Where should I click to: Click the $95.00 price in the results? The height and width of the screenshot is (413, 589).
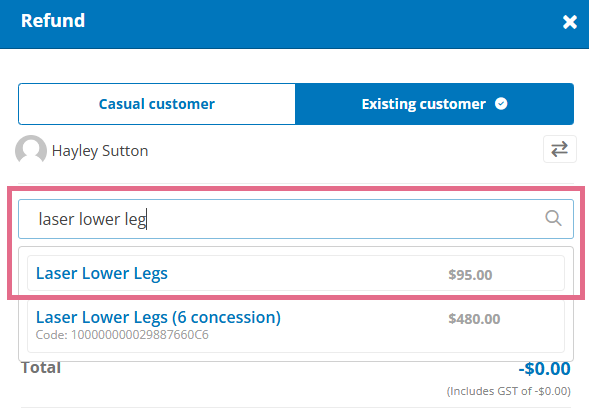(470, 275)
